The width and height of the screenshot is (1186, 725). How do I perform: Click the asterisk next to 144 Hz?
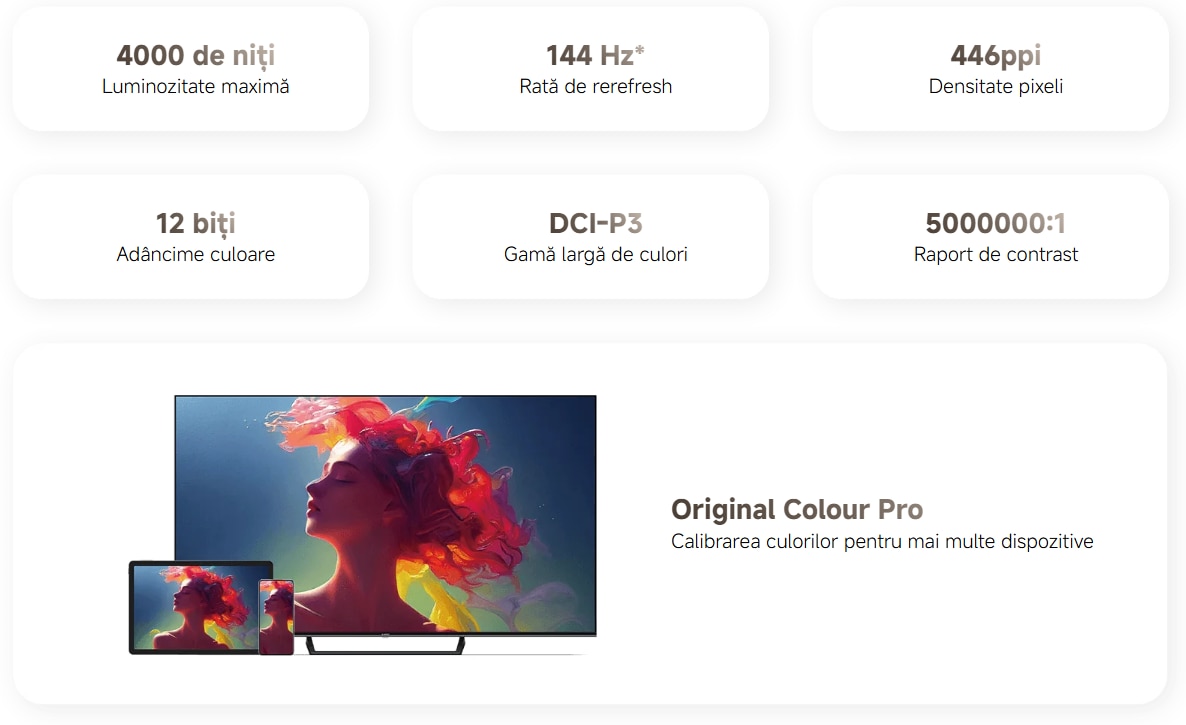pyautogui.click(x=640, y=50)
